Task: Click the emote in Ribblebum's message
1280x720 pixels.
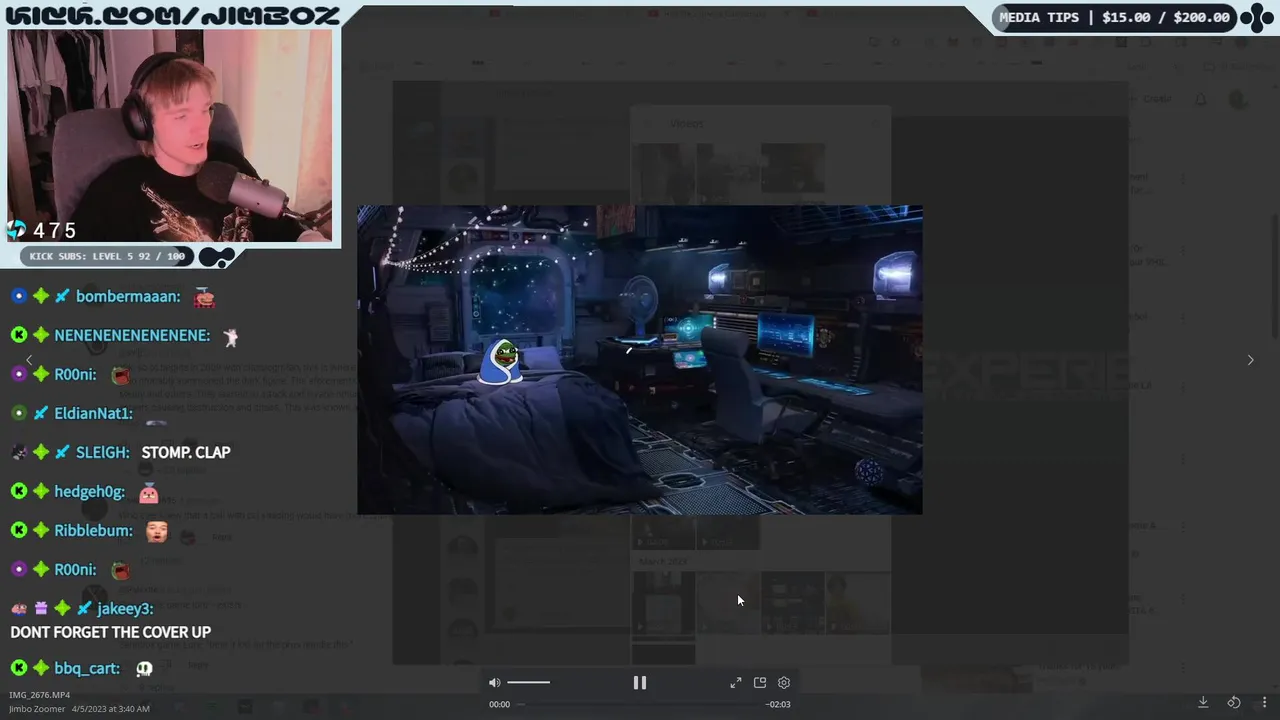Action: (156, 530)
